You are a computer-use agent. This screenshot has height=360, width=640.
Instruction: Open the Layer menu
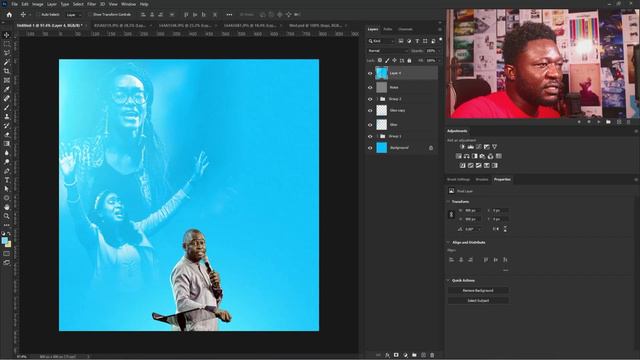[x=52, y=4]
